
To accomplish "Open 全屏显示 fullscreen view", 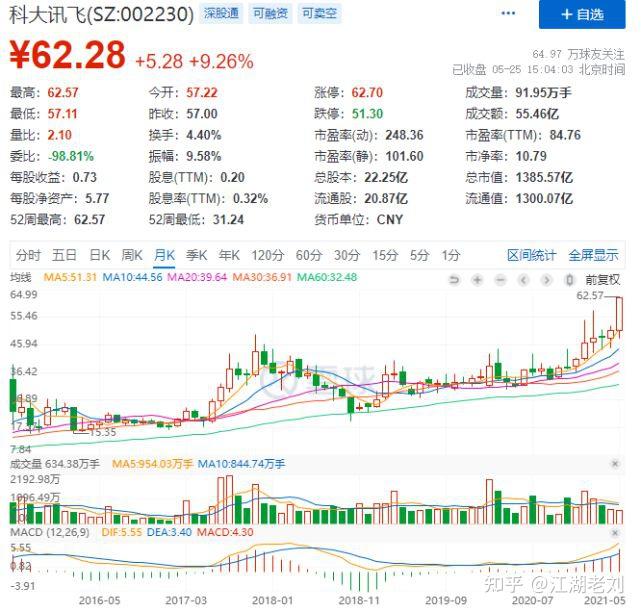I will (593, 256).
